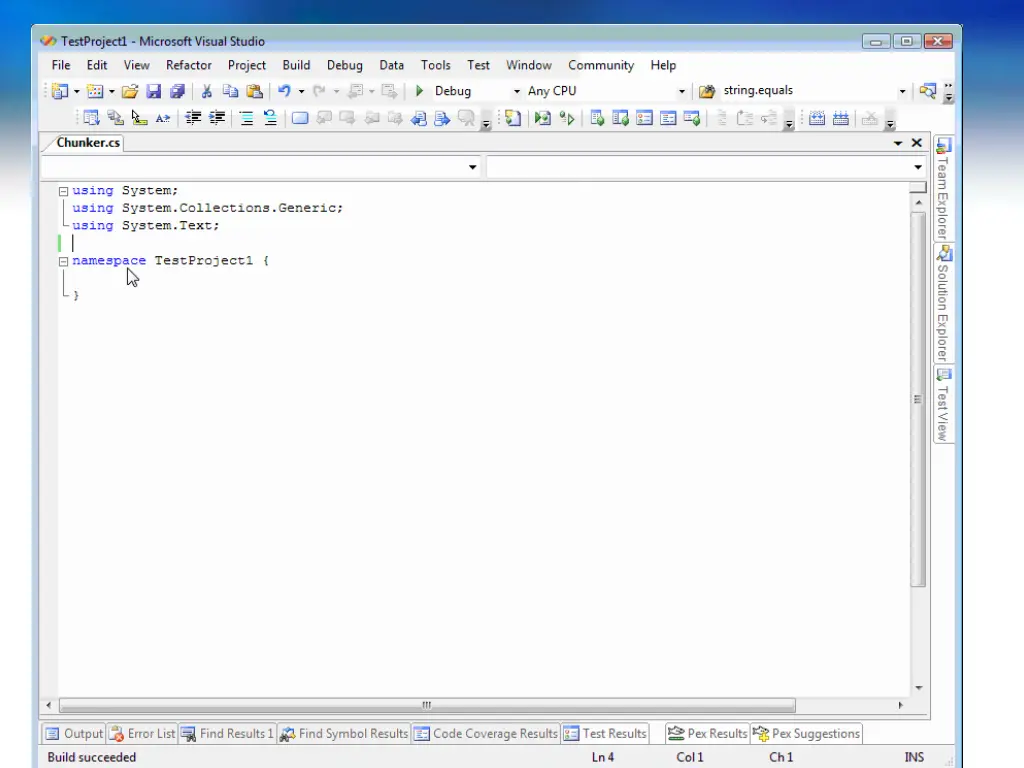
Task: Increase line indent in text editor toolbar
Action: (x=217, y=118)
